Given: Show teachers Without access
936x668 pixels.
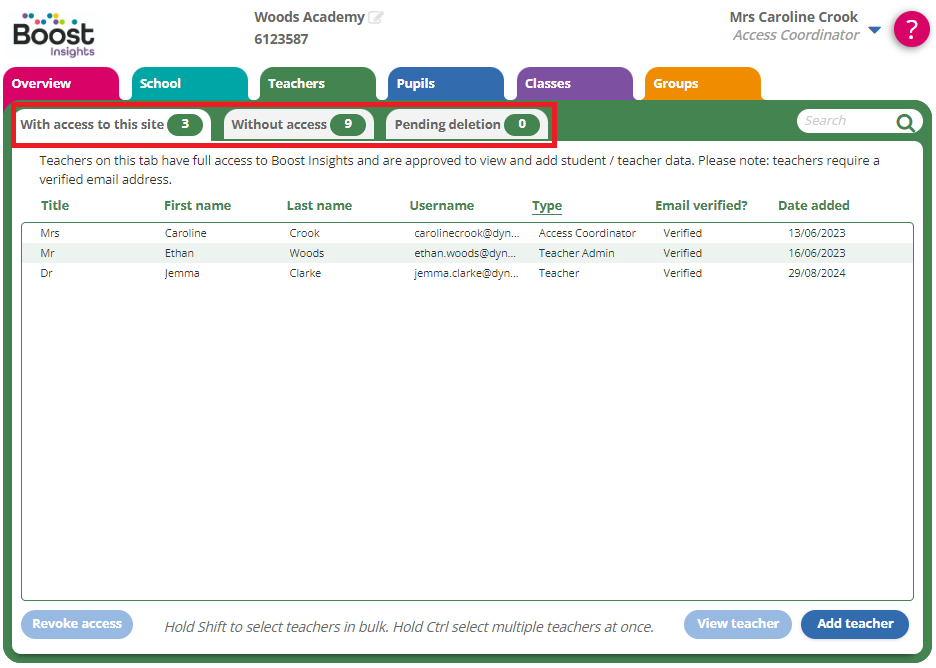Looking at the screenshot, I should coord(297,125).
